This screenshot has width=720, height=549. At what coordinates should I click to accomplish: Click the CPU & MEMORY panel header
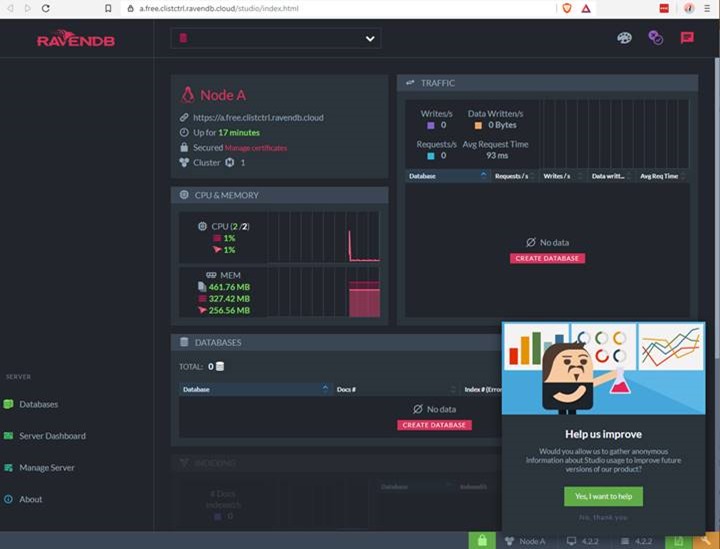click(280, 195)
